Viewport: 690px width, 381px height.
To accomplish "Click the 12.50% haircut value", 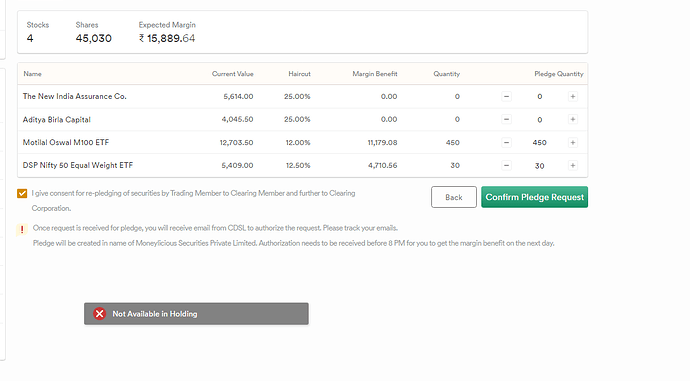I will coord(298,165).
